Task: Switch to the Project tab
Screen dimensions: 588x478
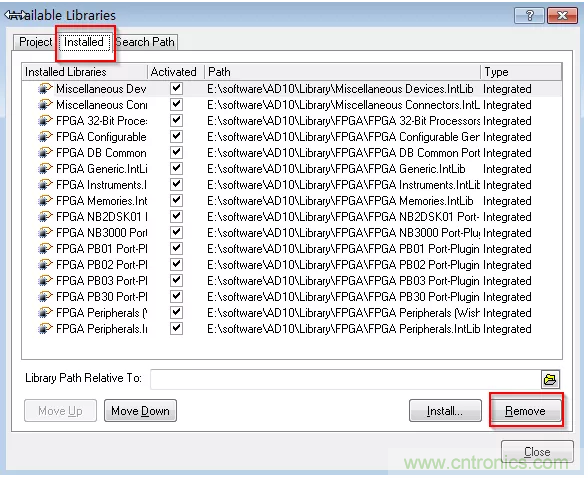Action: (35, 42)
